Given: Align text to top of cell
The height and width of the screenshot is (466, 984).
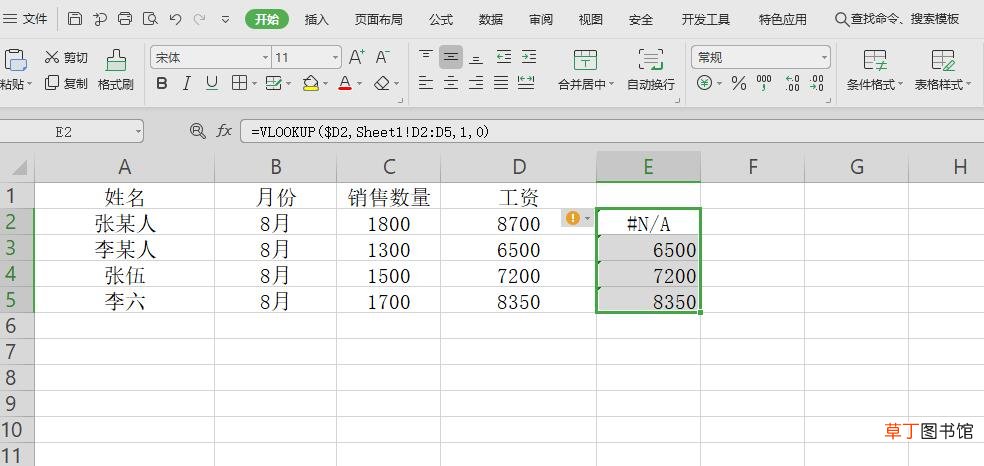Looking at the screenshot, I should tap(426, 57).
